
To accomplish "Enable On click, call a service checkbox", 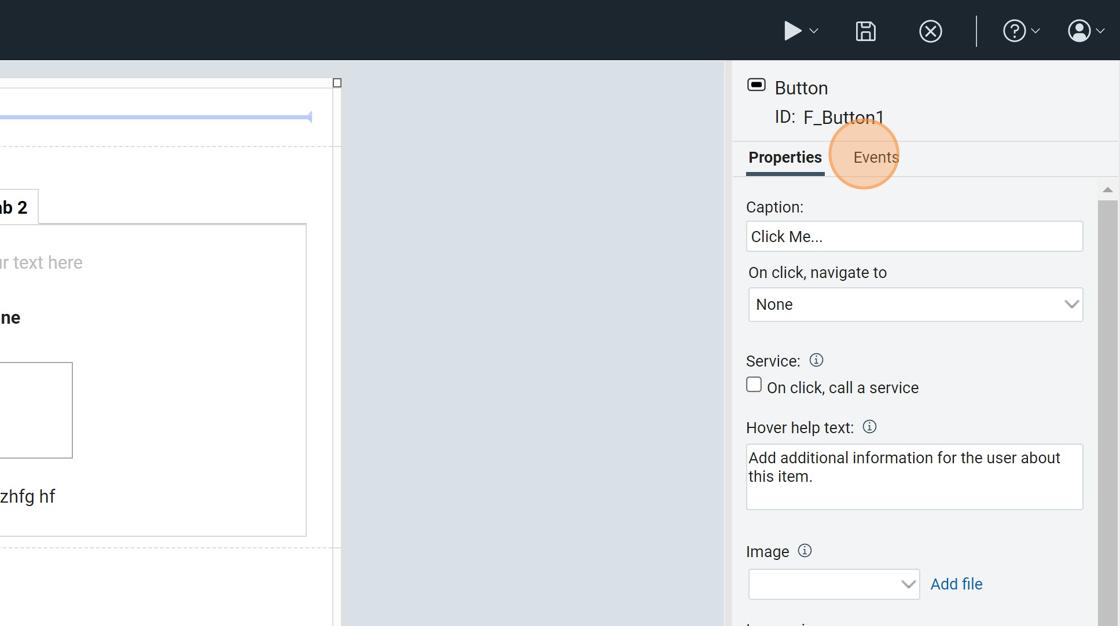I will [x=754, y=385].
